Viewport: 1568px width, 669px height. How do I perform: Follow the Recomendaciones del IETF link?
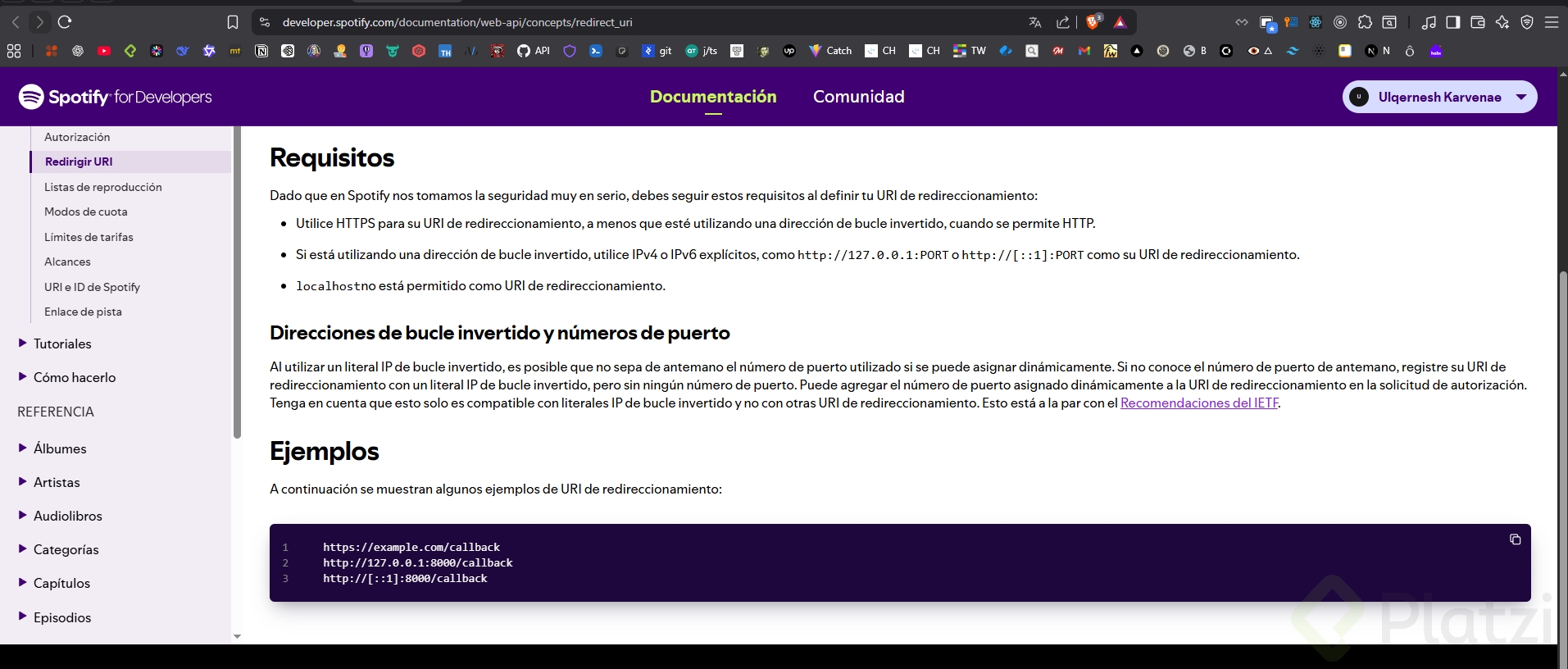(1199, 403)
